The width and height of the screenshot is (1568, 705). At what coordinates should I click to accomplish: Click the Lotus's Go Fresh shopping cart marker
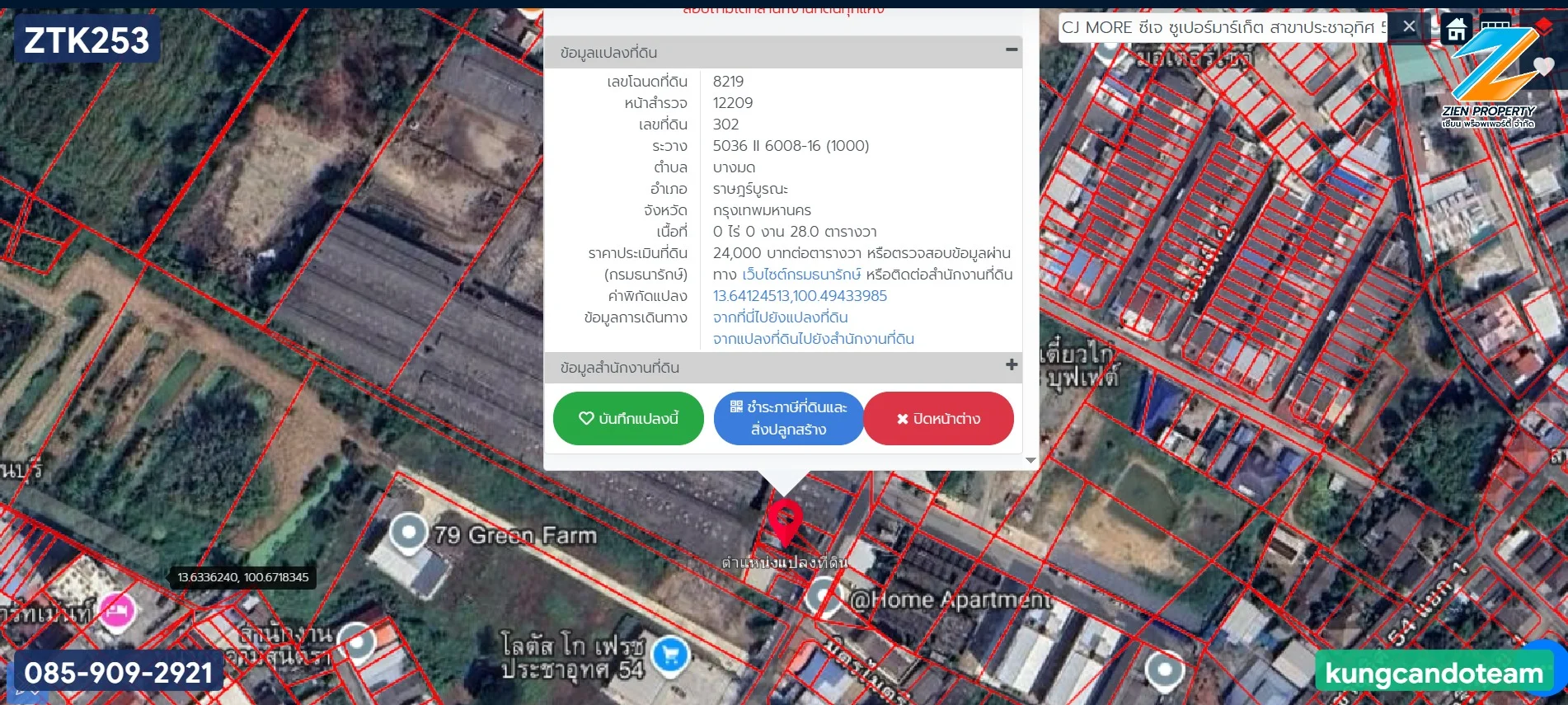(x=669, y=656)
